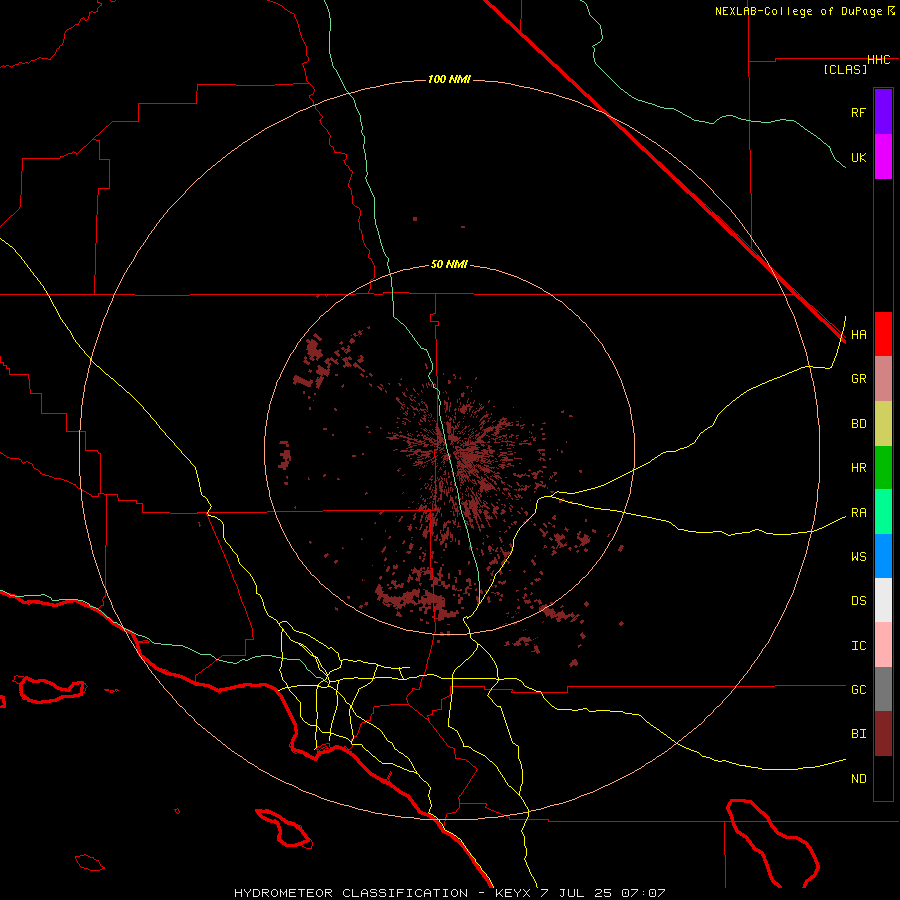
Task: Click the DS legend label
Action: tap(858, 601)
